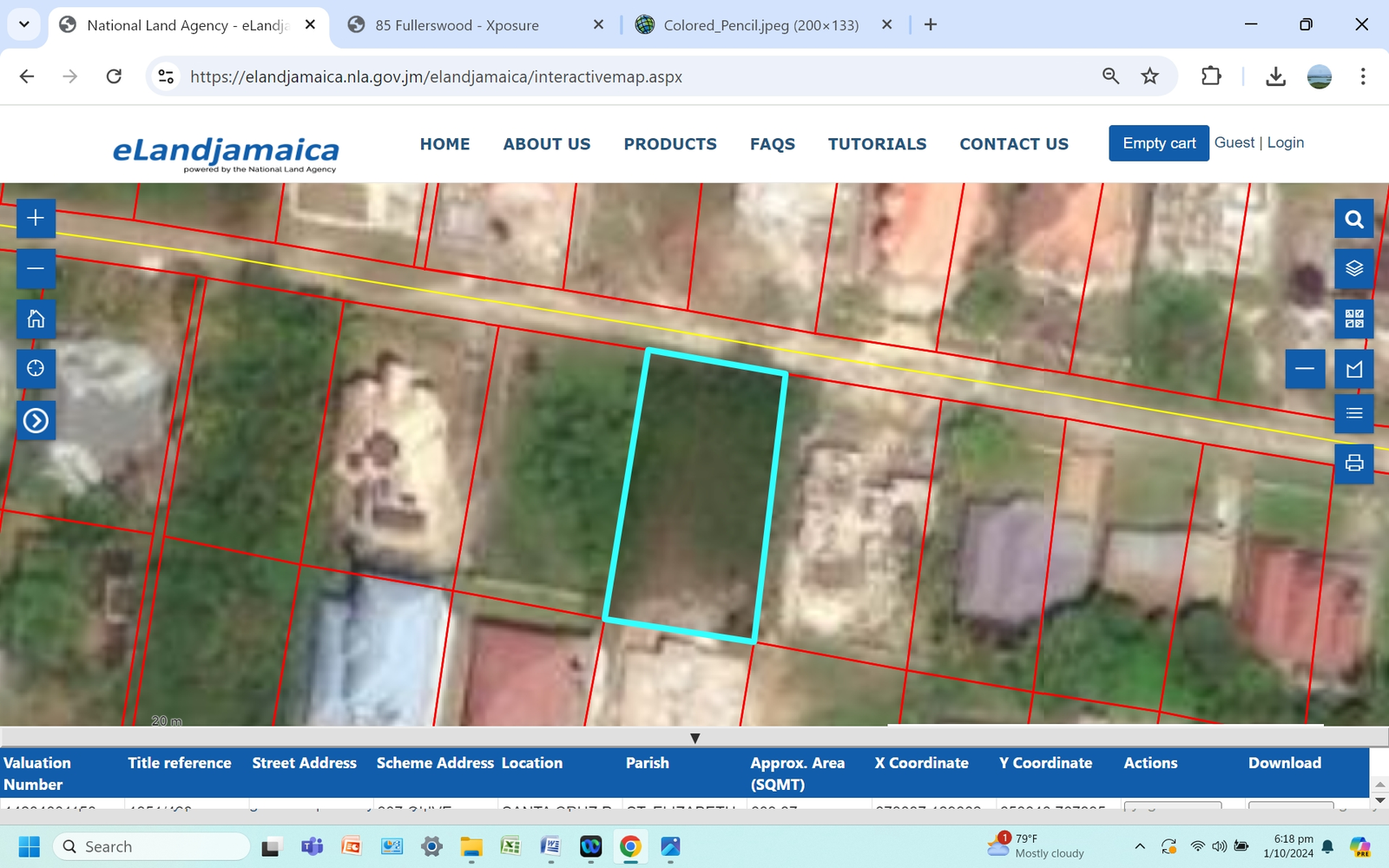1389x868 pixels.
Task: Open the PRODUCTS menu
Action: 669,144
